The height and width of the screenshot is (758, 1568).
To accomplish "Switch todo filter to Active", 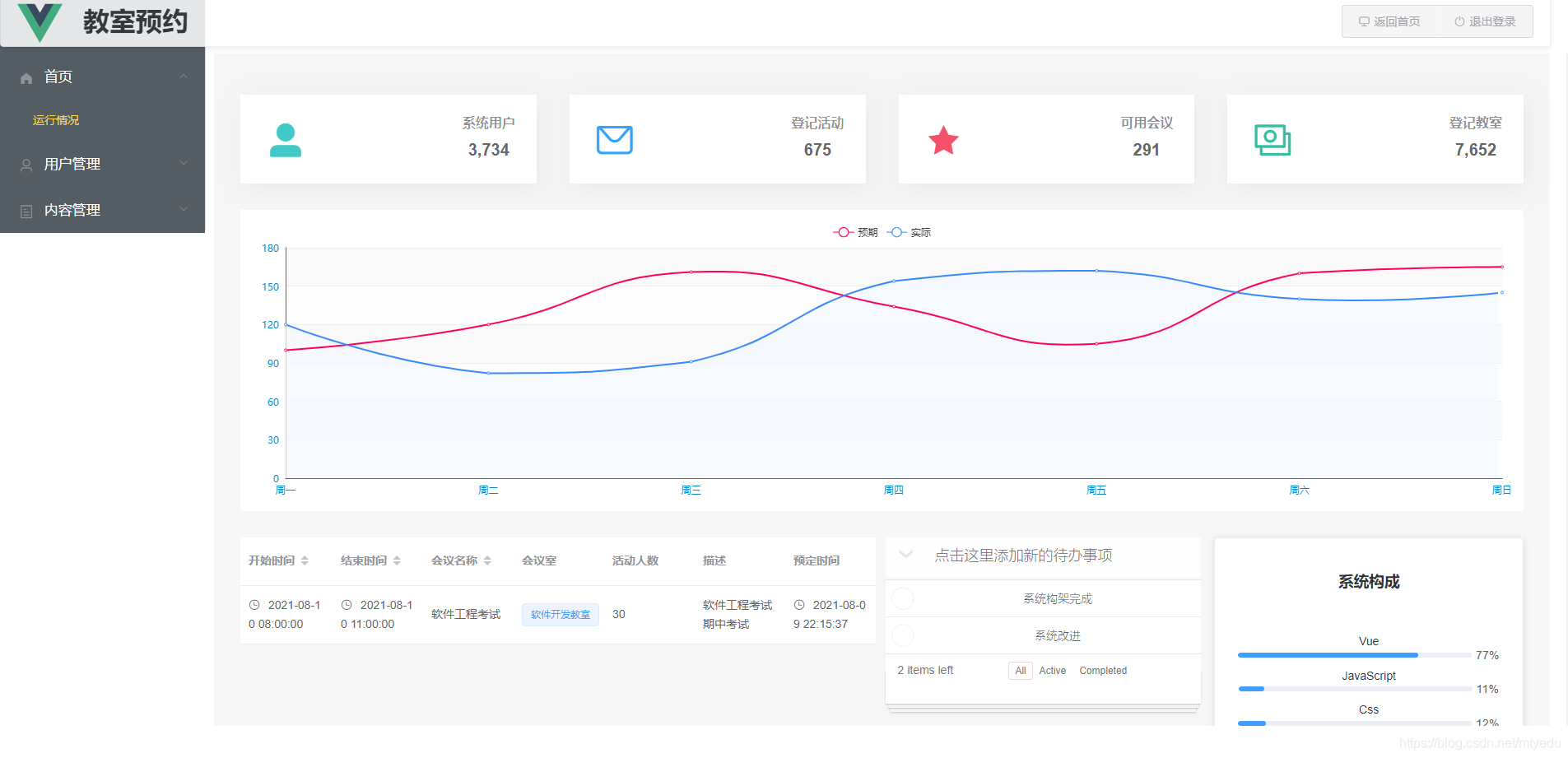I will [x=1052, y=670].
